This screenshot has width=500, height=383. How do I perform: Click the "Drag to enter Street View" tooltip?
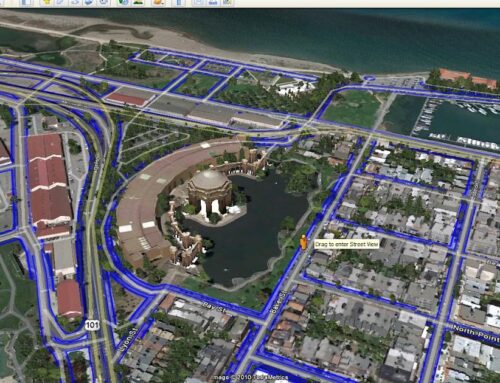click(x=347, y=244)
